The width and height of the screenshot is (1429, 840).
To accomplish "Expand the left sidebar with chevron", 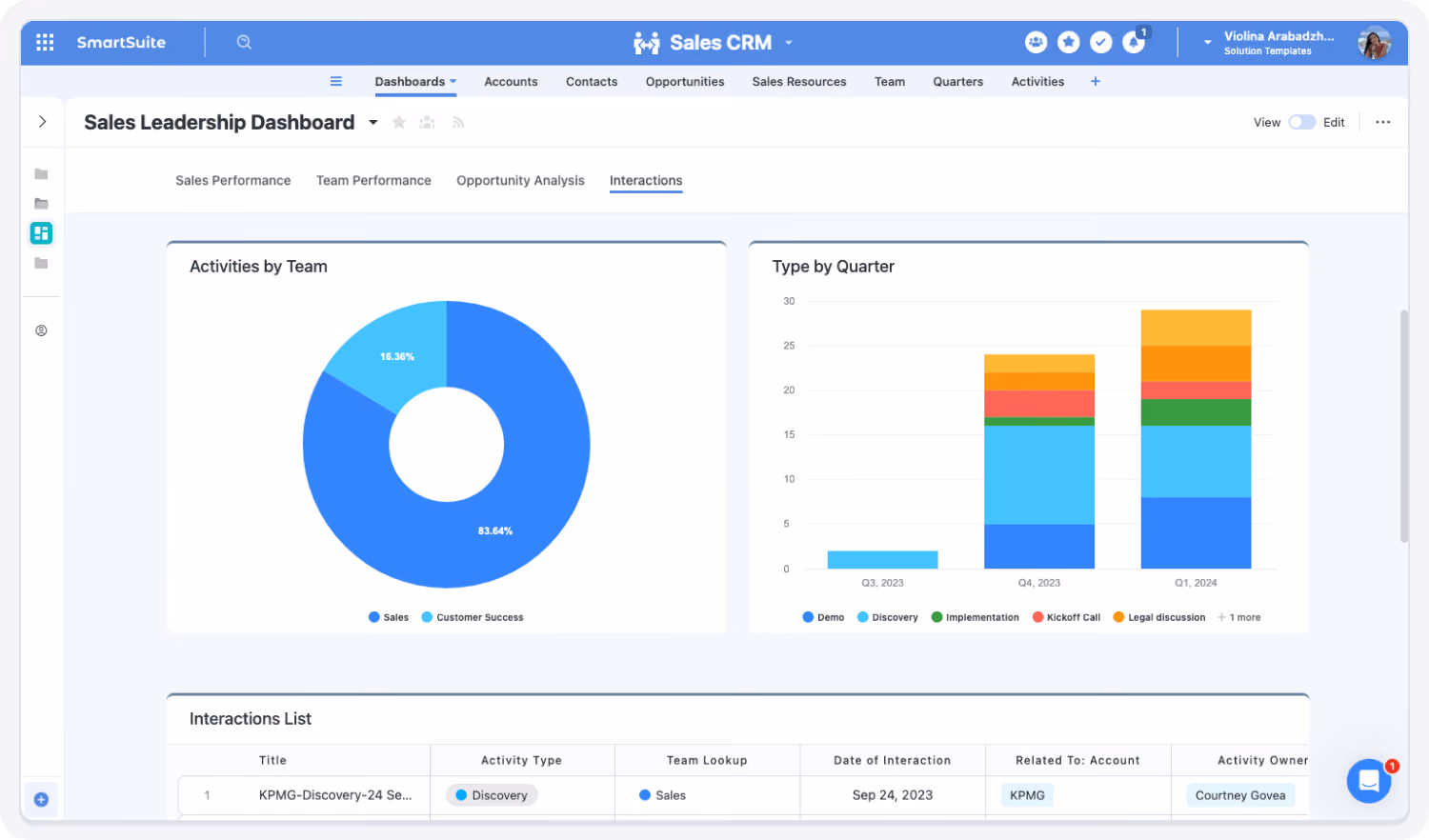I will coord(42,122).
